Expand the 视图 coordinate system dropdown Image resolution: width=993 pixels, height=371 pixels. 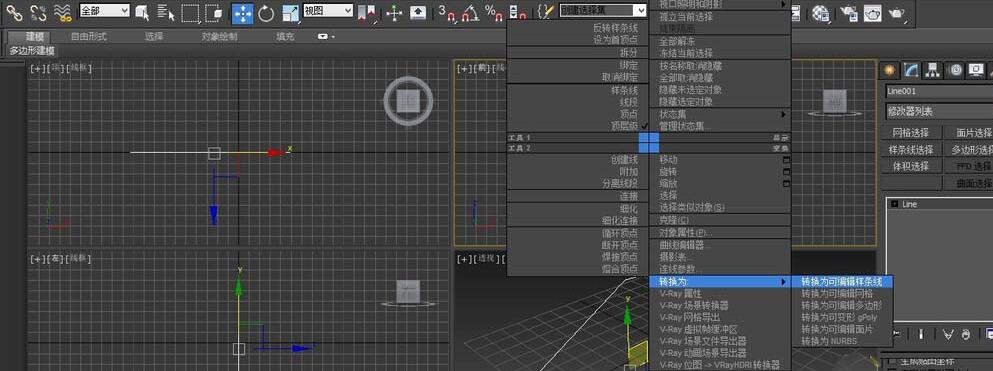[x=328, y=11]
